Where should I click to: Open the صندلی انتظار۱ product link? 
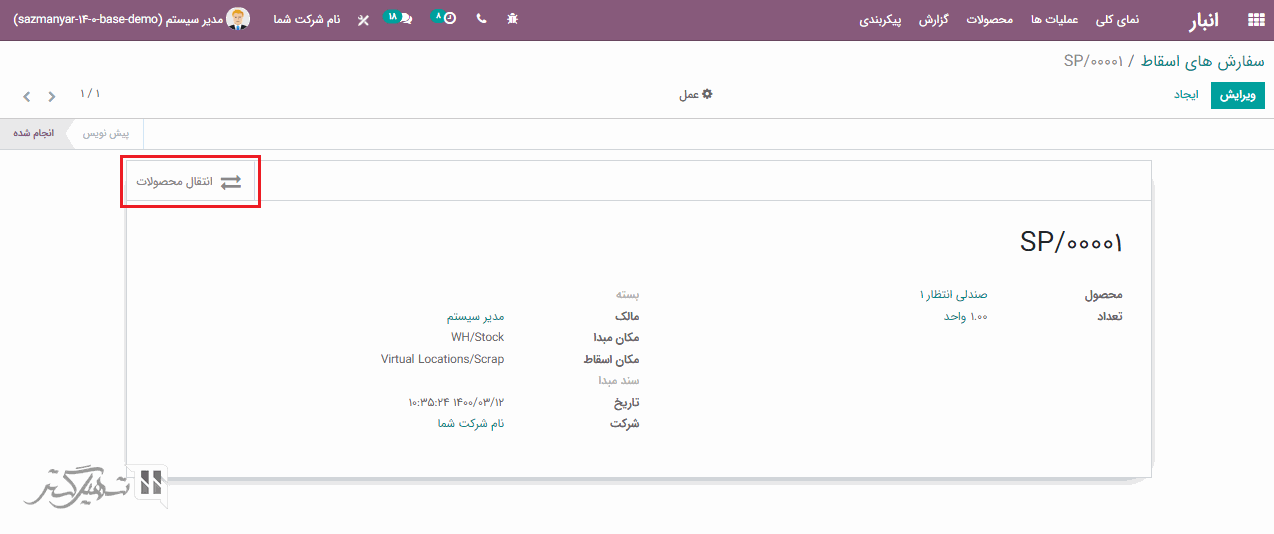coord(953,295)
